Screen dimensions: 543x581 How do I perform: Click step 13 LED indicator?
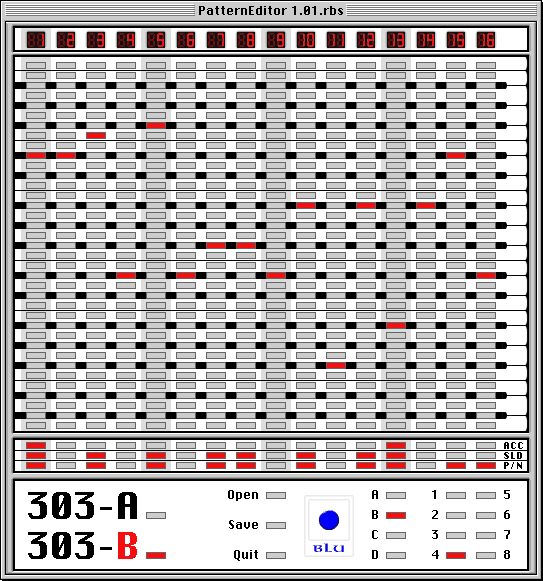[x=396, y=40]
